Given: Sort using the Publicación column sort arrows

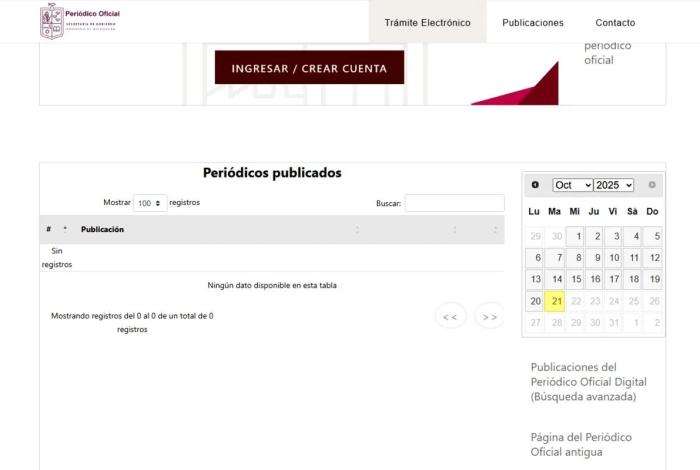Looking at the screenshot, I should [x=357, y=230].
